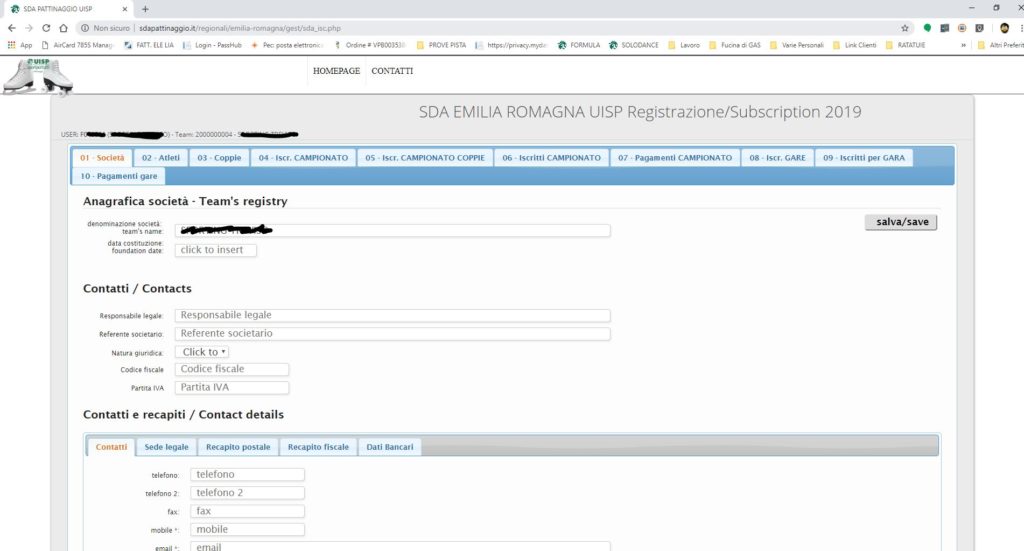Click the UISP ice skates logo
Image resolution: width=1024 pixels, height=551 pixels.
38,76
